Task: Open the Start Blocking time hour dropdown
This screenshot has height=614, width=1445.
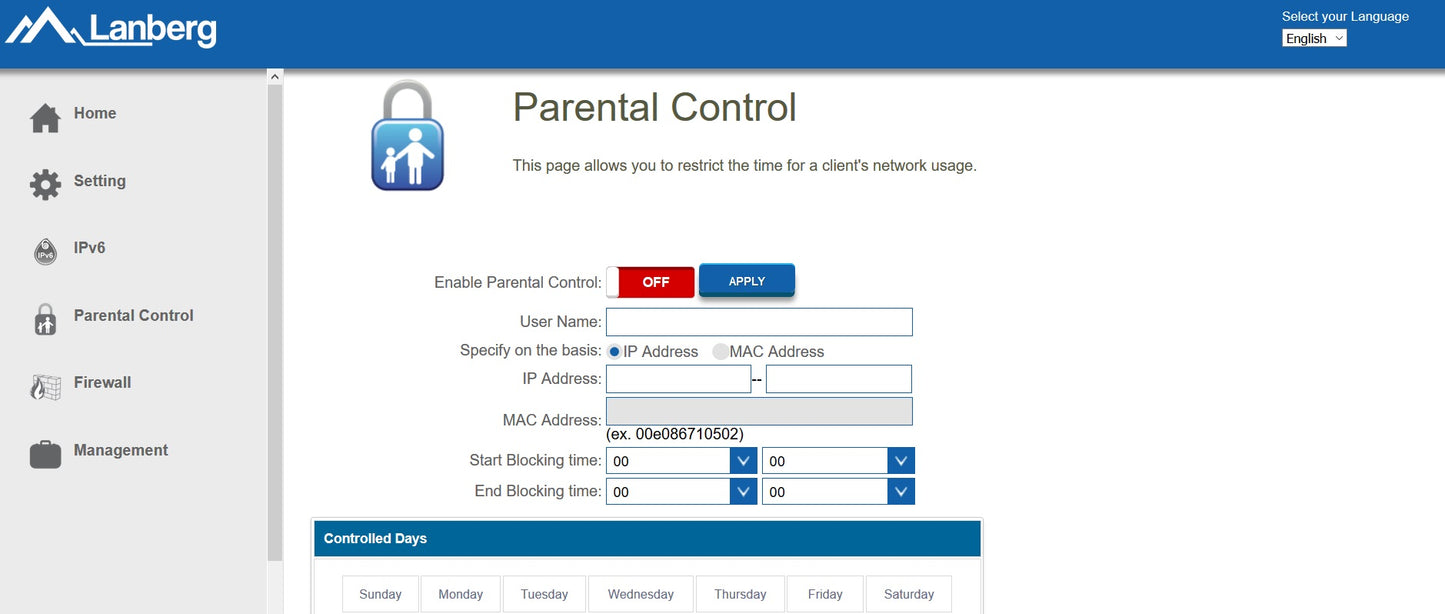Action: 681,461
